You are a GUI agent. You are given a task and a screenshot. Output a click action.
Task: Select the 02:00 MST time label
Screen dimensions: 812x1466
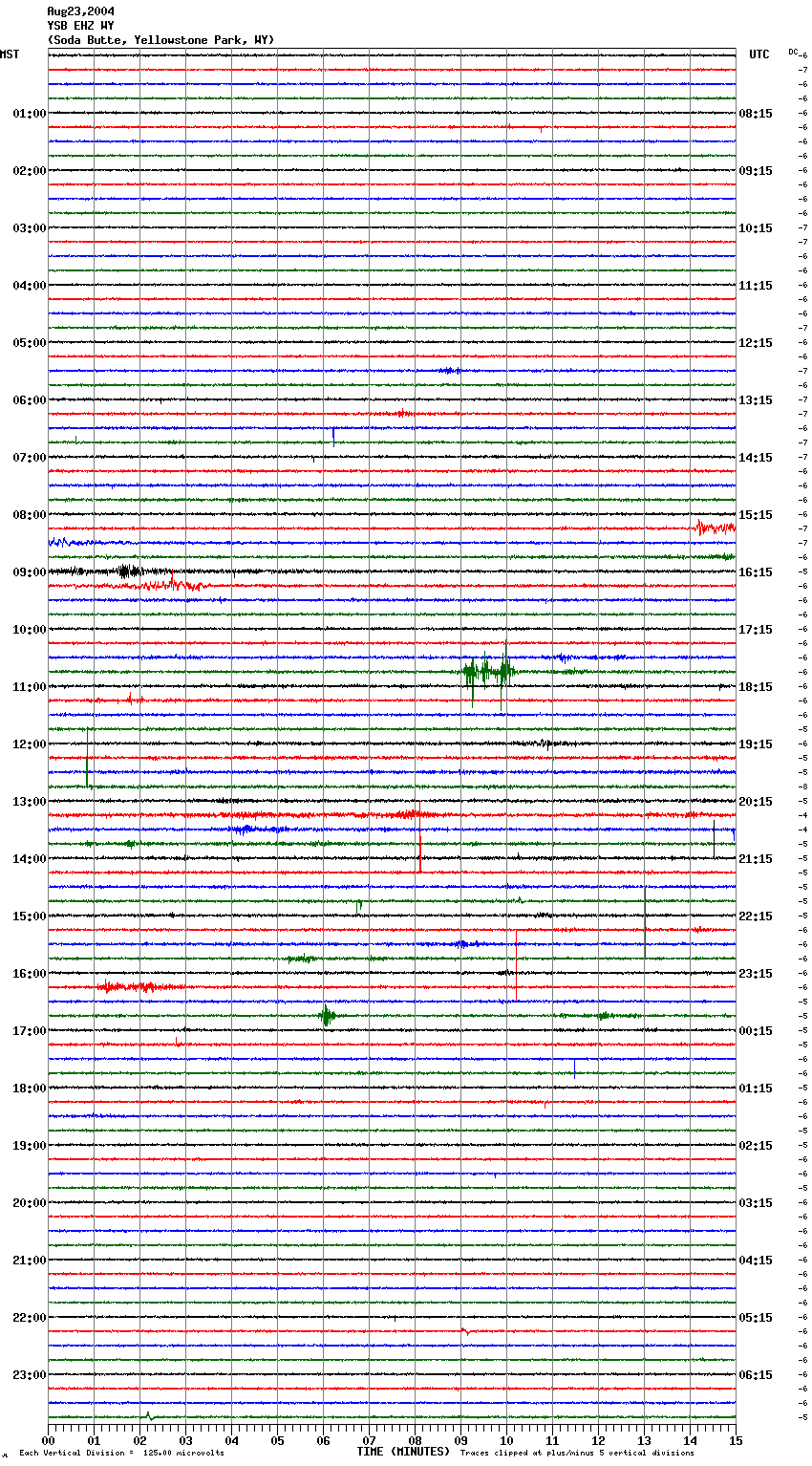click(30, 171)
